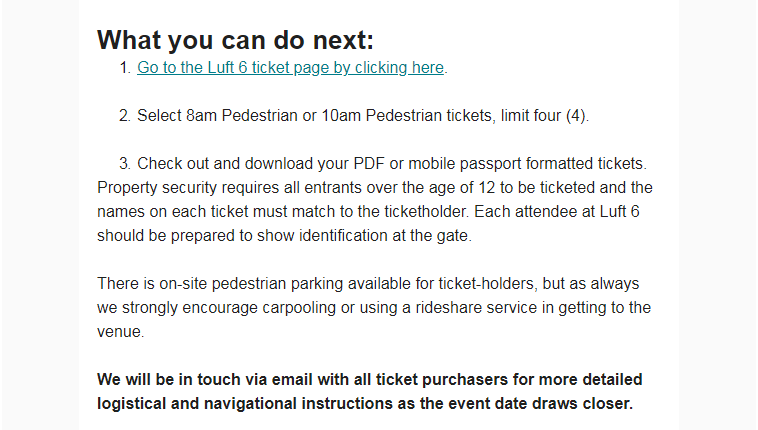The image size is (758, 430).
Task: Click the 'limit four (4)' text
Action: 544,116
